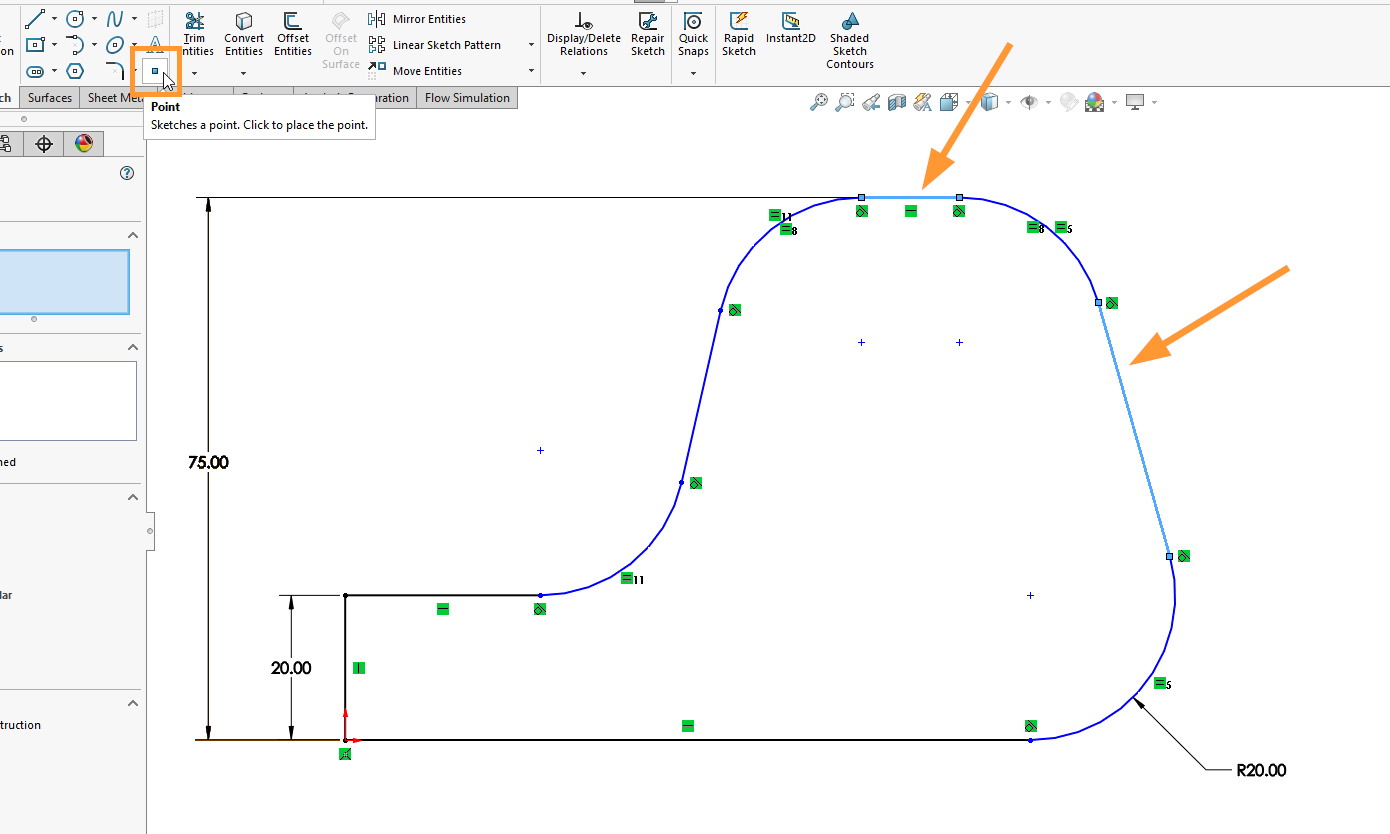Activate the Section View tool
This screenshot has width=1390, height=834.
897,101
